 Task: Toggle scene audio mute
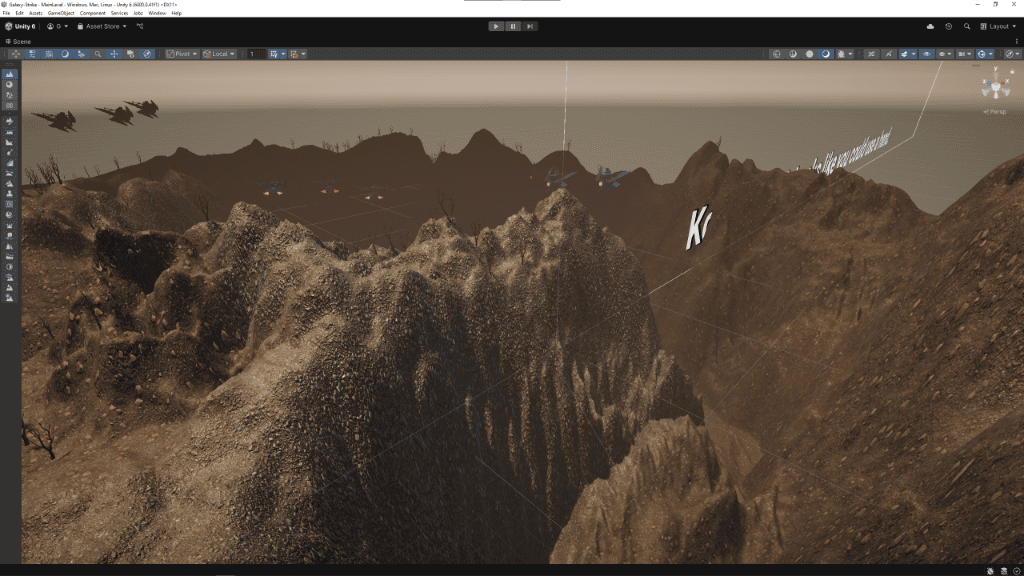click(x=888, y=54)
